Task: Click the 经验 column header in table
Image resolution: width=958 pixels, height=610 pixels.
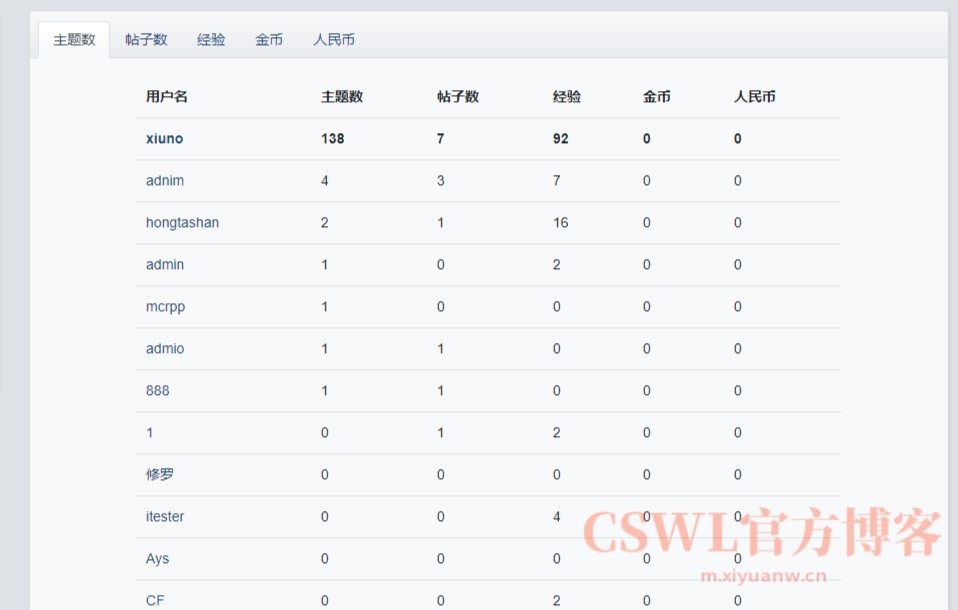Action: (x=567, y=97)
